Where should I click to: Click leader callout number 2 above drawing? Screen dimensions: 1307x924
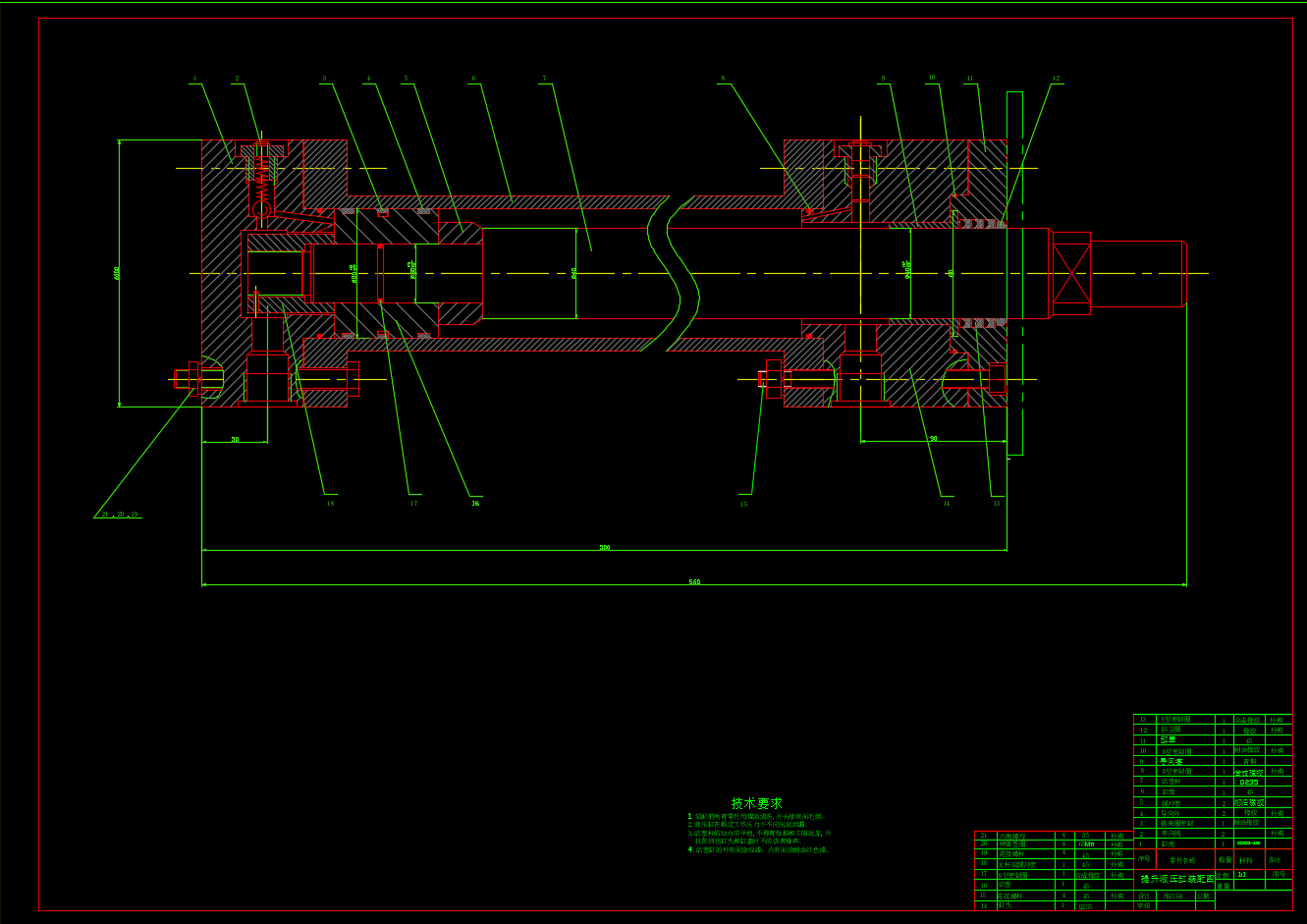[x=237, y=79]
